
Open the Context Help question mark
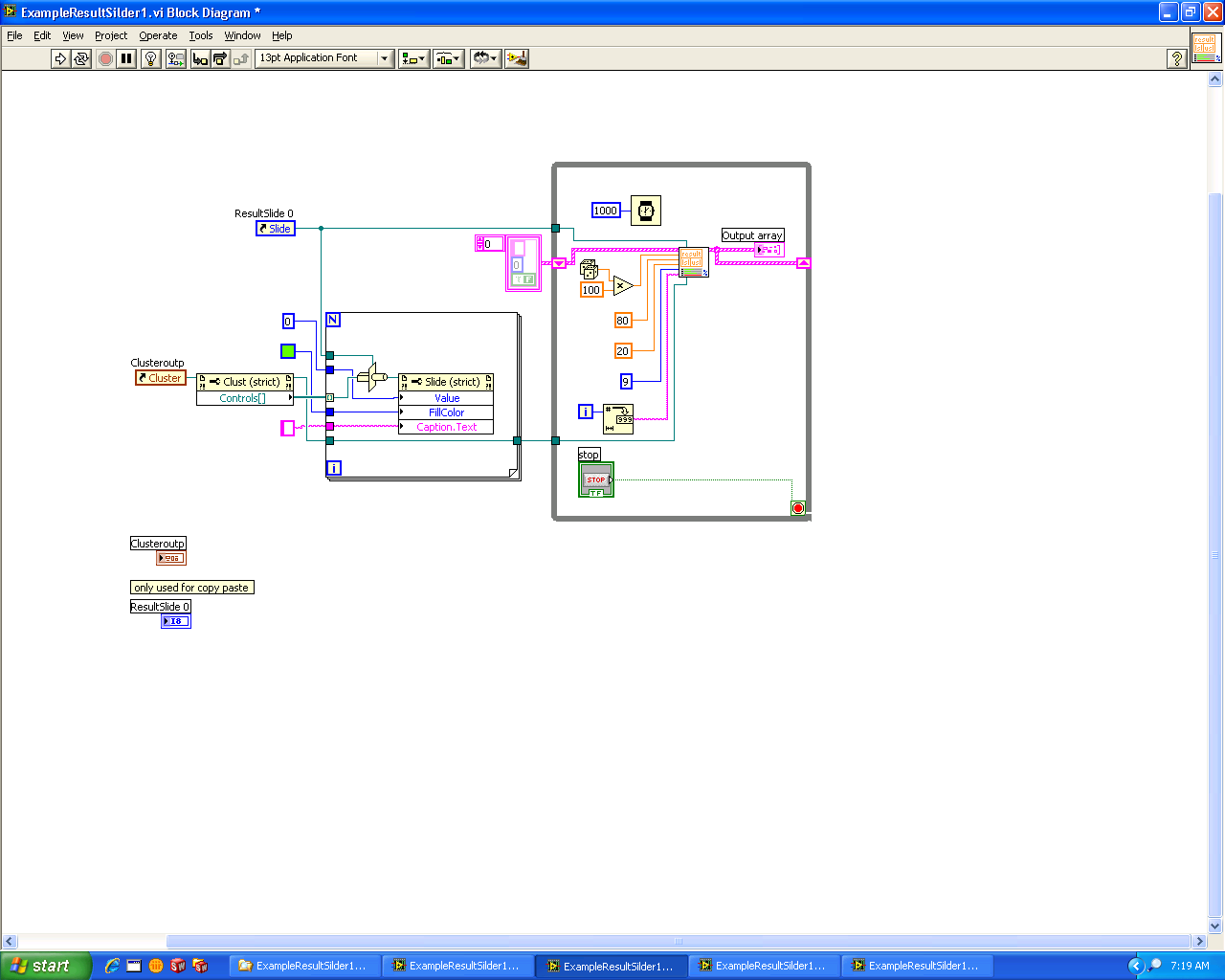point(1177,58)
